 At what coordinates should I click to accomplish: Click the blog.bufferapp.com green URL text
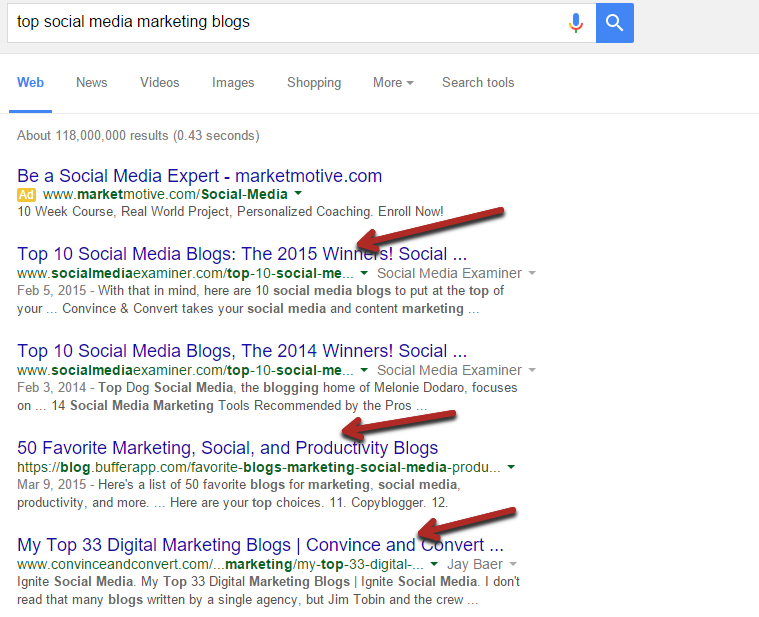pyautogui.click(x=259, y=467)
